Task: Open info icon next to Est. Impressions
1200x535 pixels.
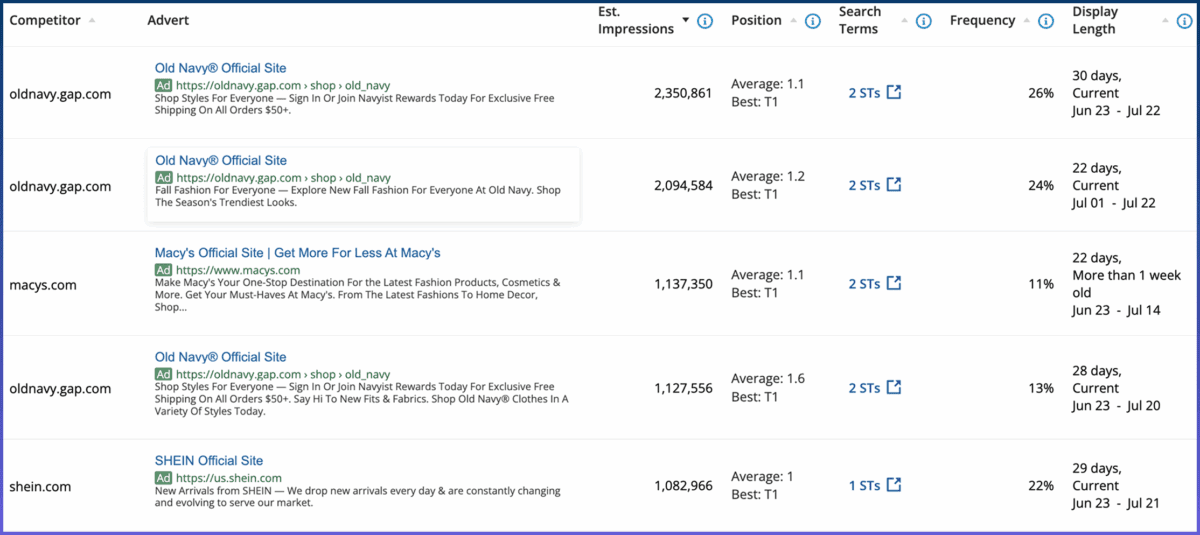Action: click(705, 21)
